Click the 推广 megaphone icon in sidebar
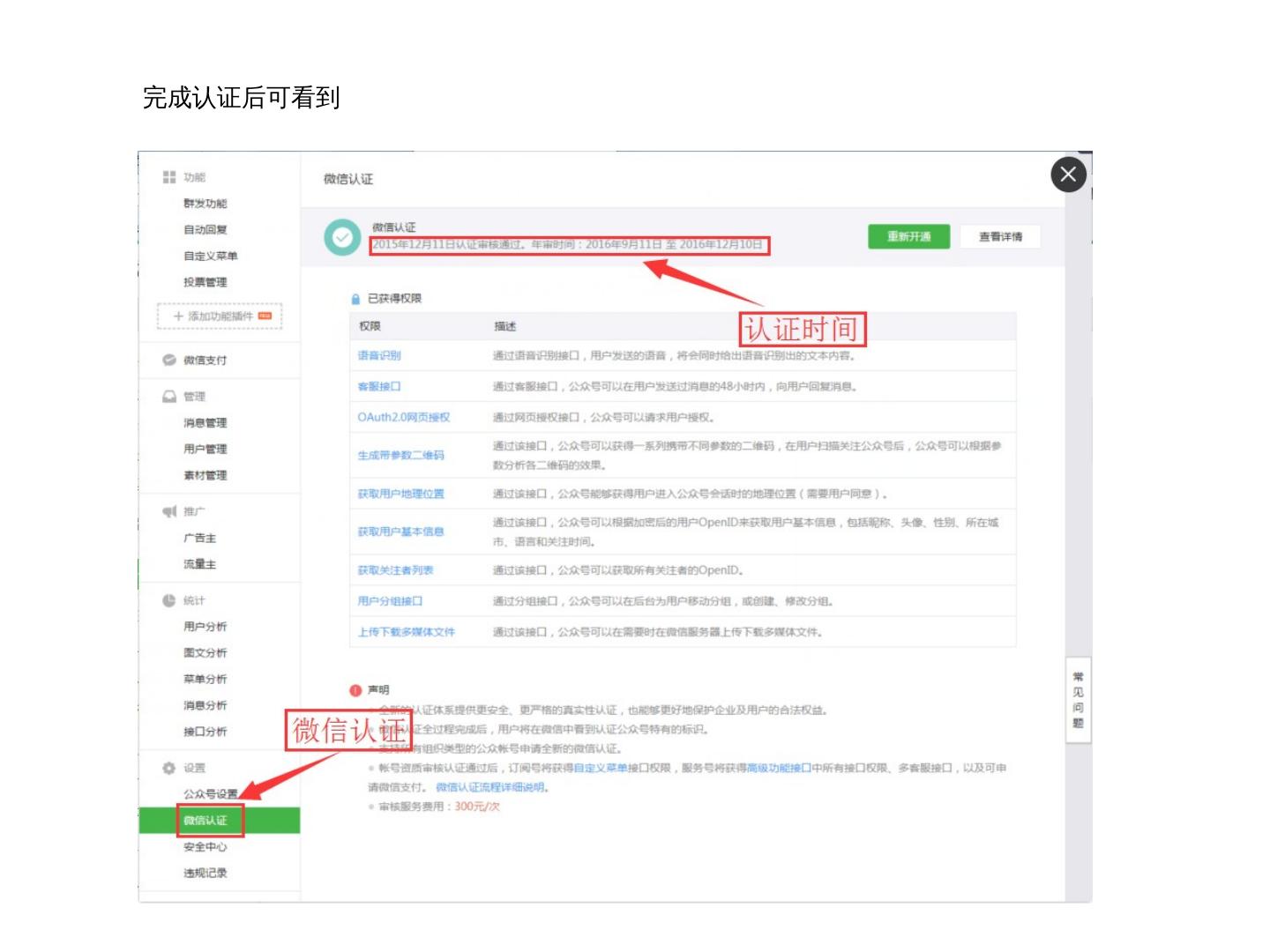The height and width of the screenshot is (952, 1270). [169, 511]
